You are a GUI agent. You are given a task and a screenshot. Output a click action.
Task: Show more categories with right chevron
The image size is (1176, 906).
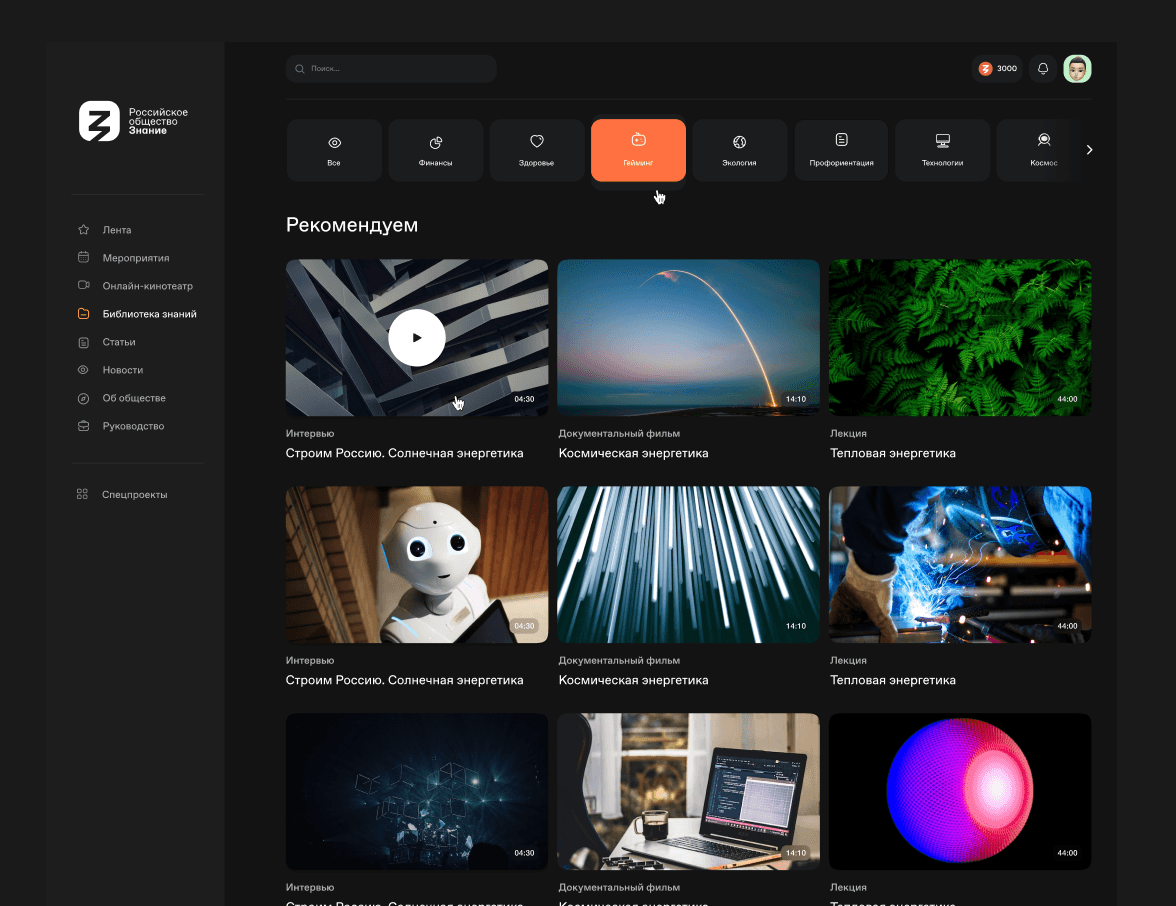(x=1089, y=150)
